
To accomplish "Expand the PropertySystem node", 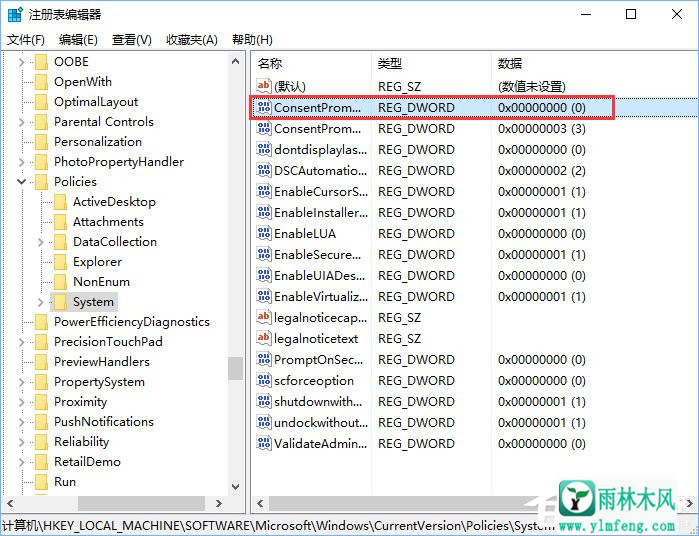I will coord(21,382).
